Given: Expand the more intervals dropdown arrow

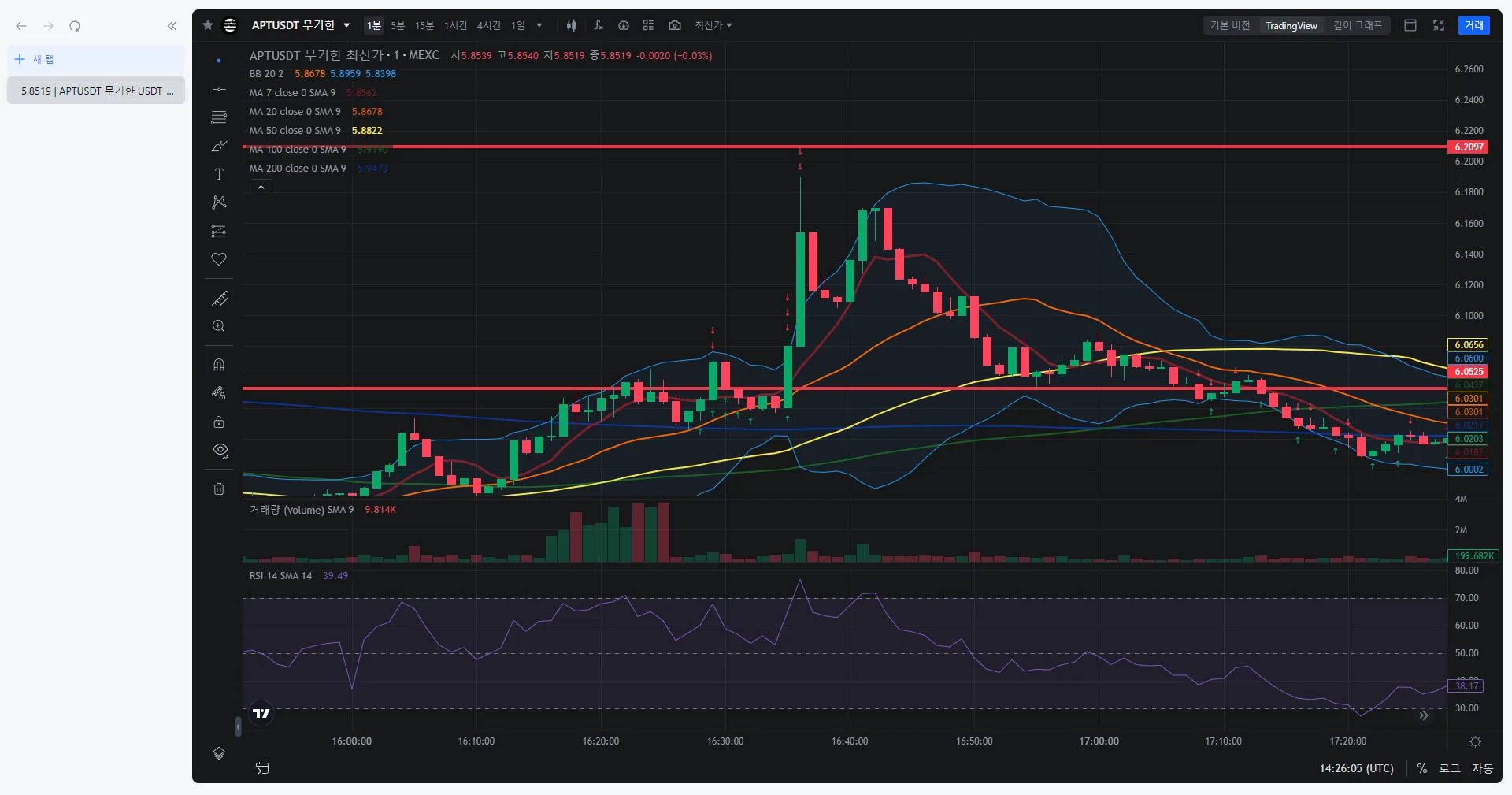Looking at the screenshot, I should [539, 25].
